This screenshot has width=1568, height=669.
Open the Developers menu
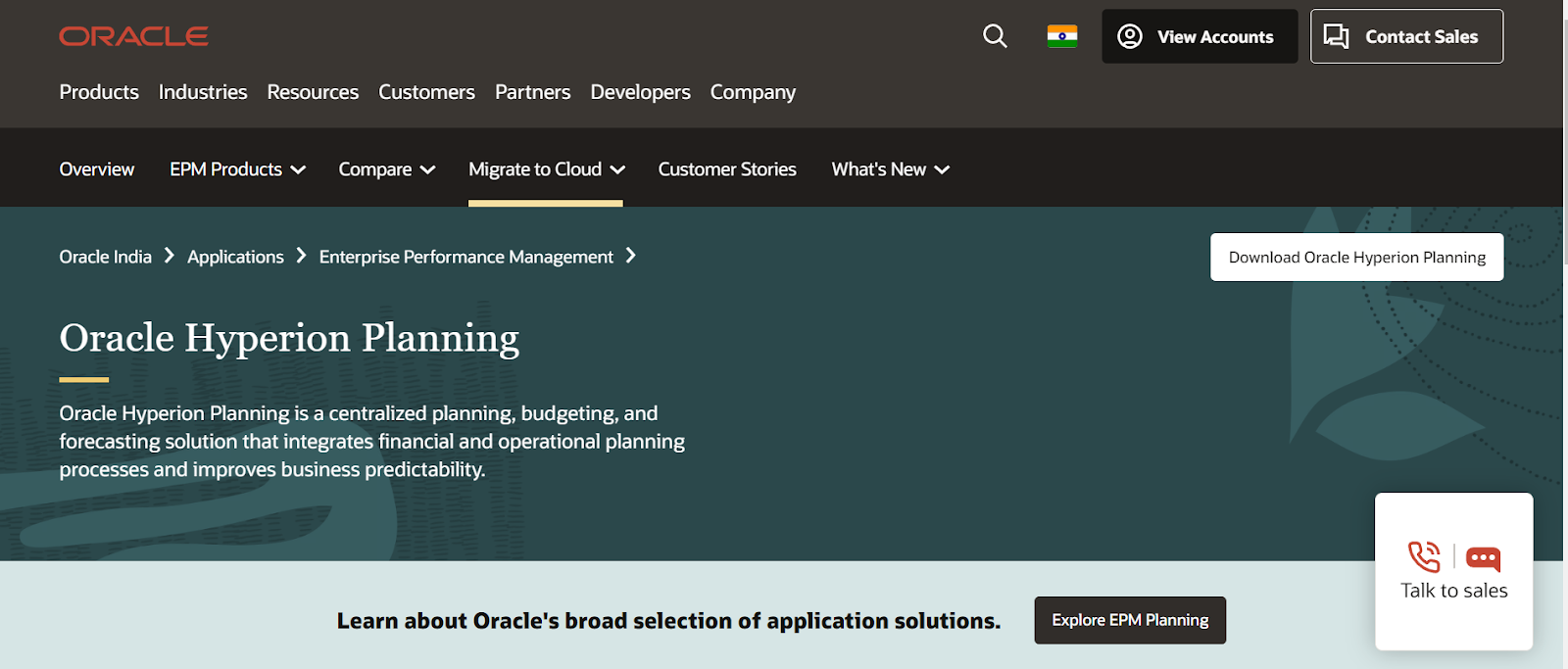pos(640,92)
